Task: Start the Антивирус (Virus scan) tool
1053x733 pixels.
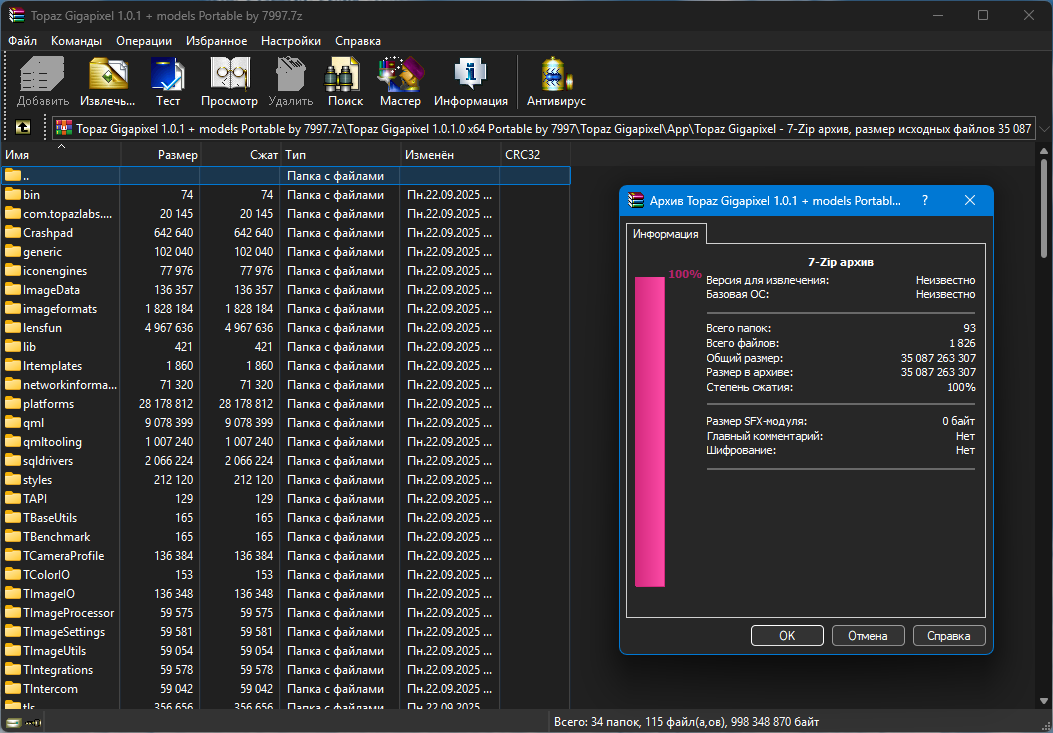Action: point(556,80)
